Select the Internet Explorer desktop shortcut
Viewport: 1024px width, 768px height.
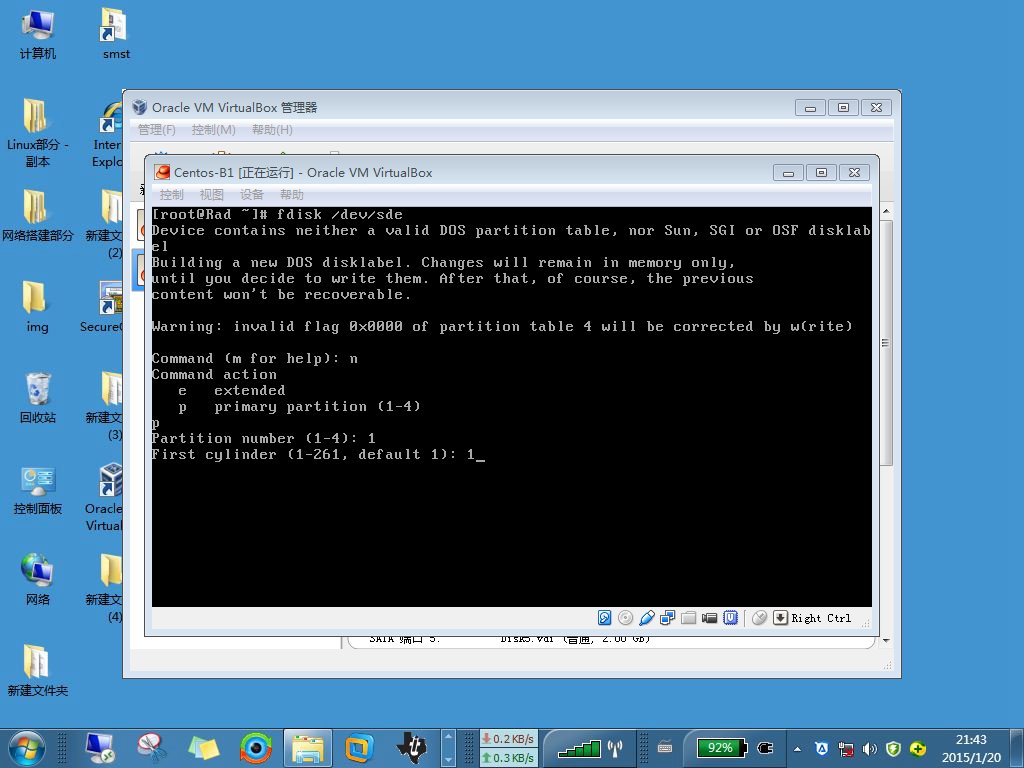pos(106,133)
